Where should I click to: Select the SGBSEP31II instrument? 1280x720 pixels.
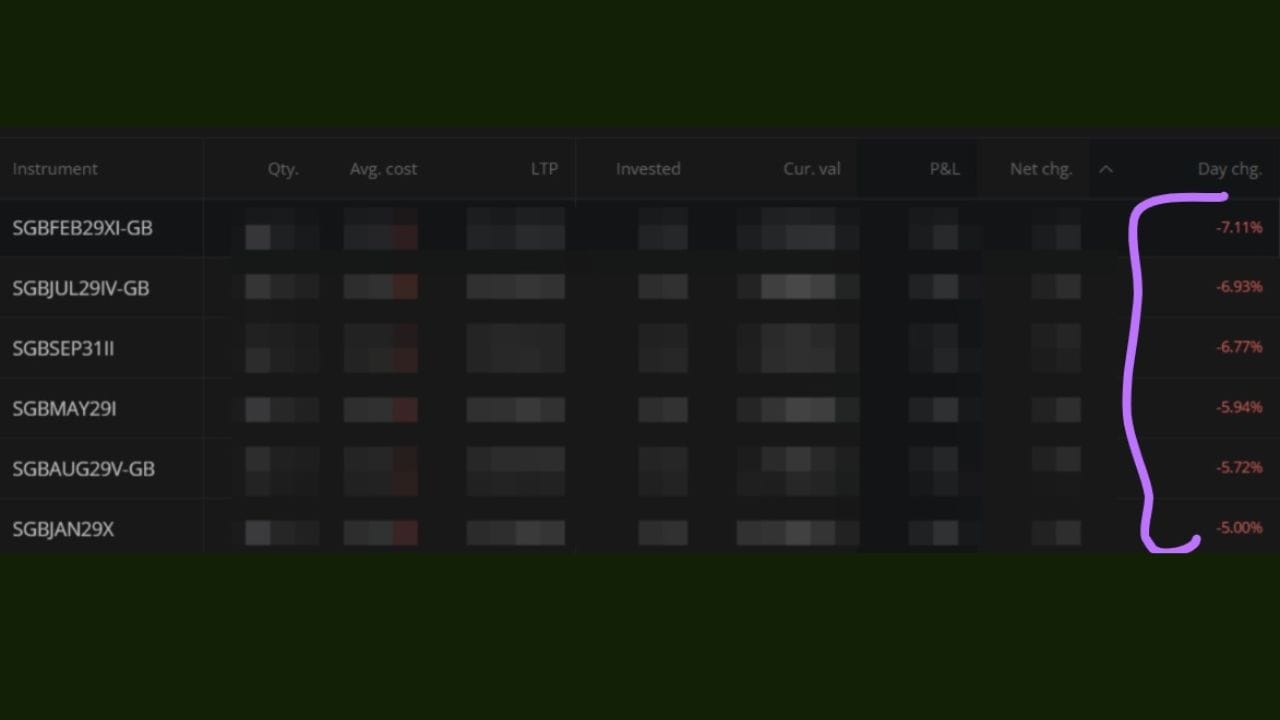click(x=63, y=348)
